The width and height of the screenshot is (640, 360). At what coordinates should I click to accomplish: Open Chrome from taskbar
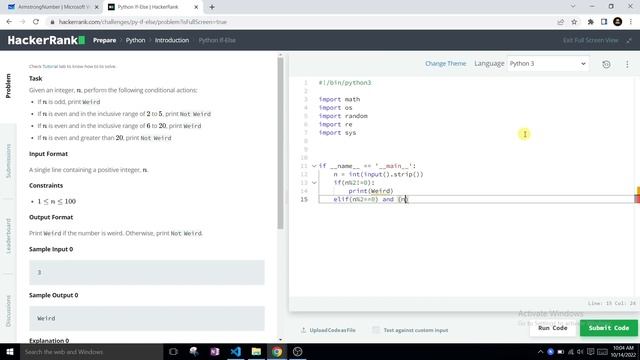click(277, 351)
